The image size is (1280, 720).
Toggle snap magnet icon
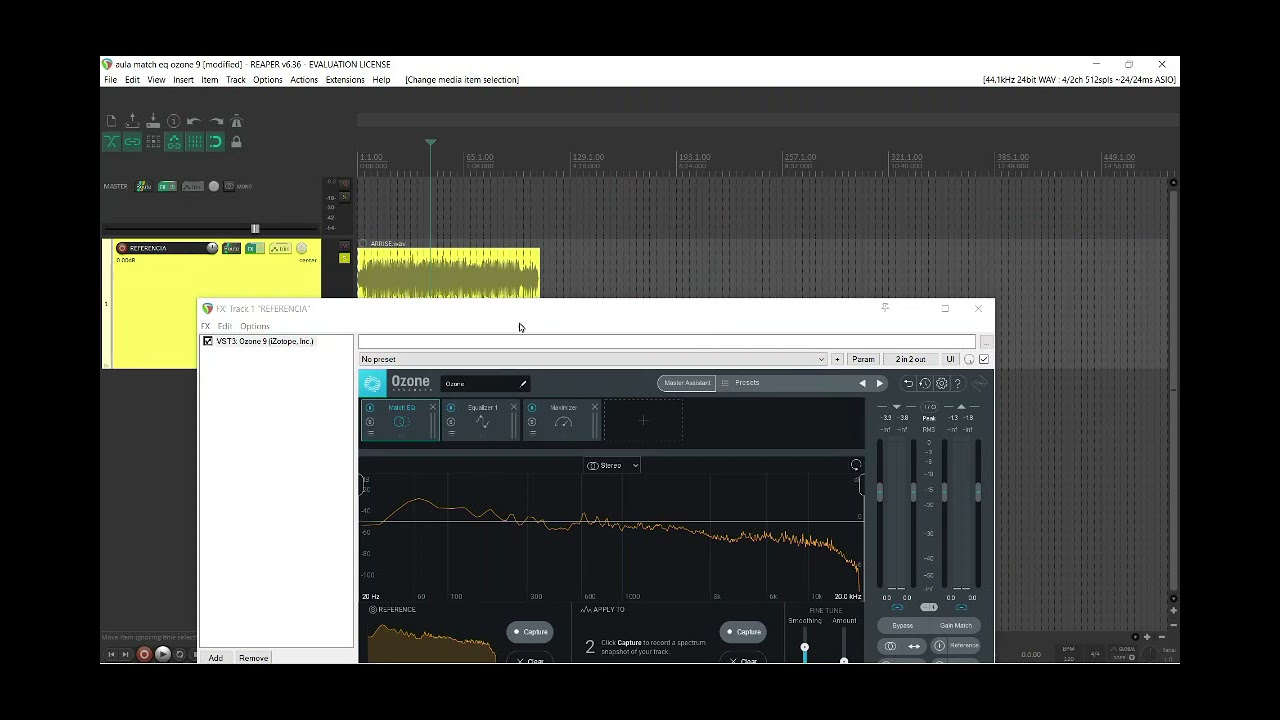(x=215, y=142)
